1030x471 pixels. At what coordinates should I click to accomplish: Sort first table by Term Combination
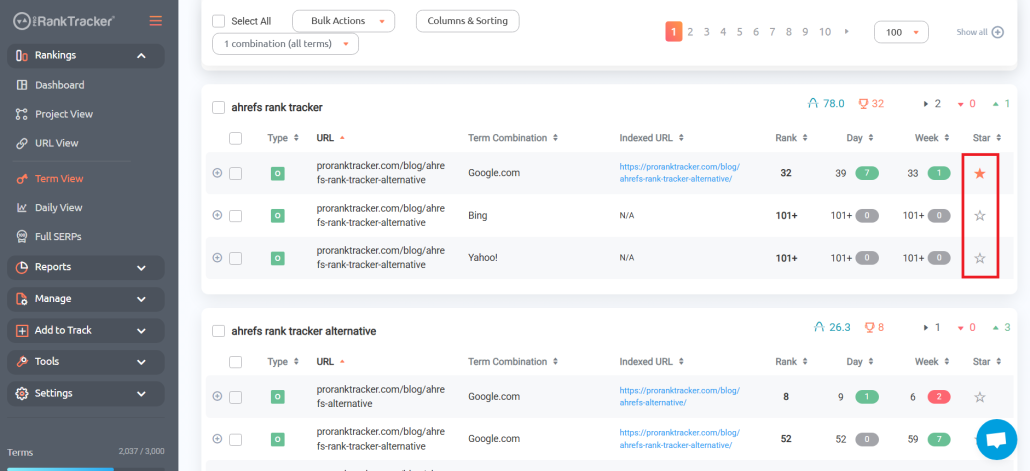pos(512,138)
